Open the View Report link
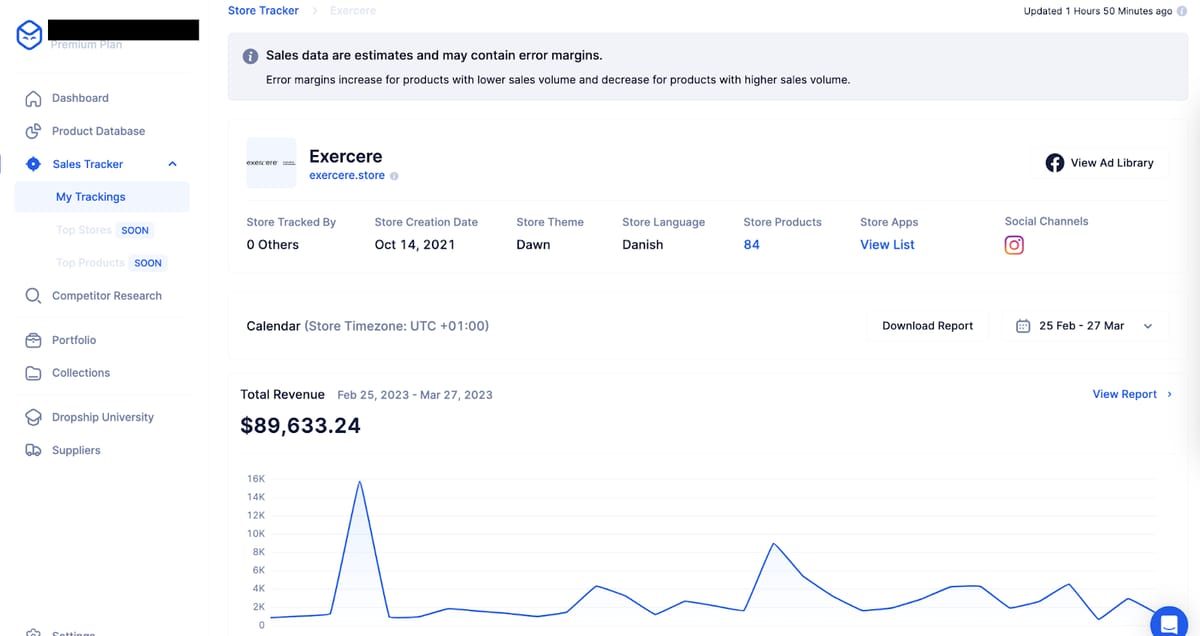This screenshot has height=636, width=1200. pos(1124,394)
